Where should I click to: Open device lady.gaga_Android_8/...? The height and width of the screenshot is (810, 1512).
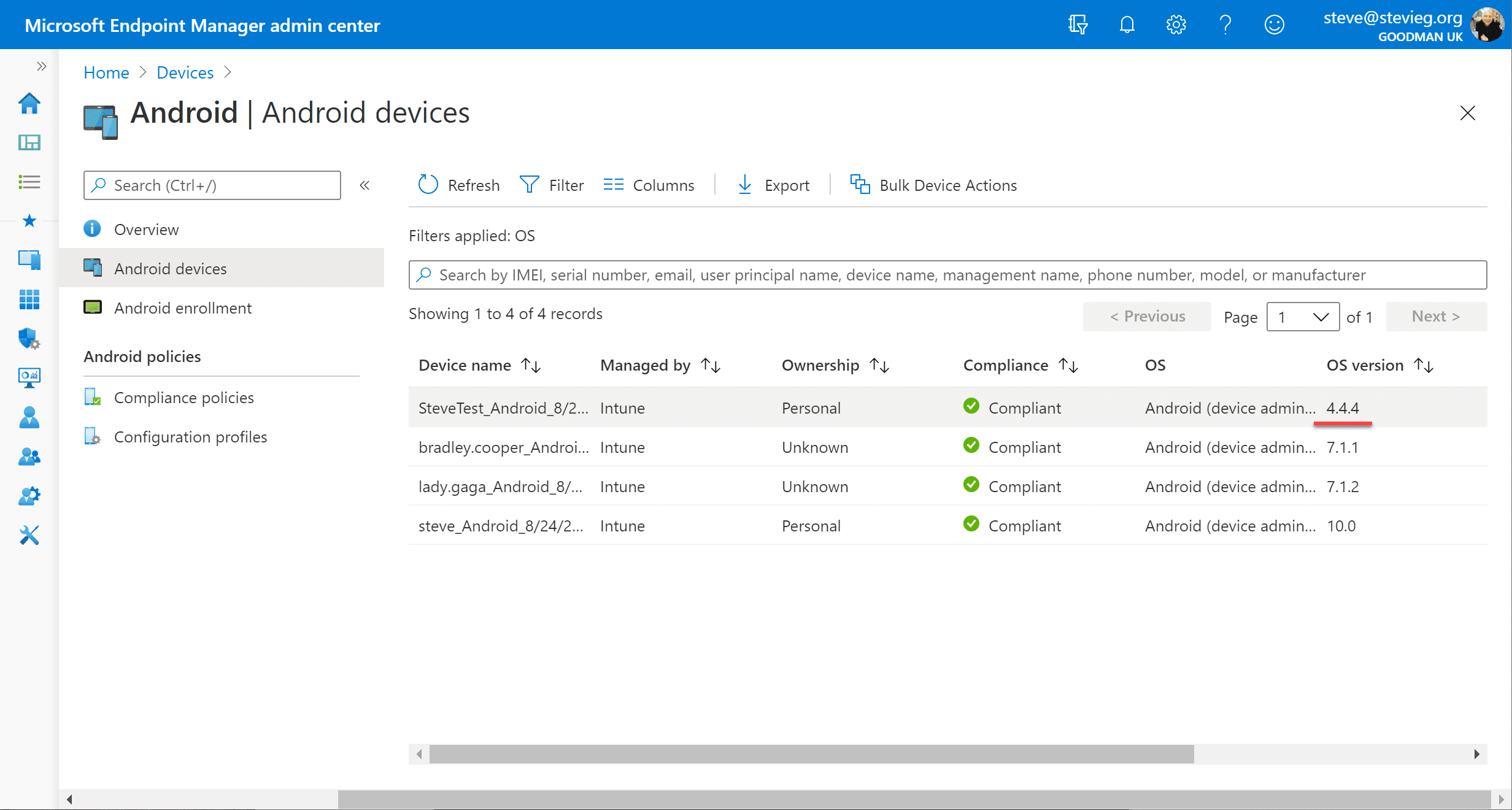point(500,487)
